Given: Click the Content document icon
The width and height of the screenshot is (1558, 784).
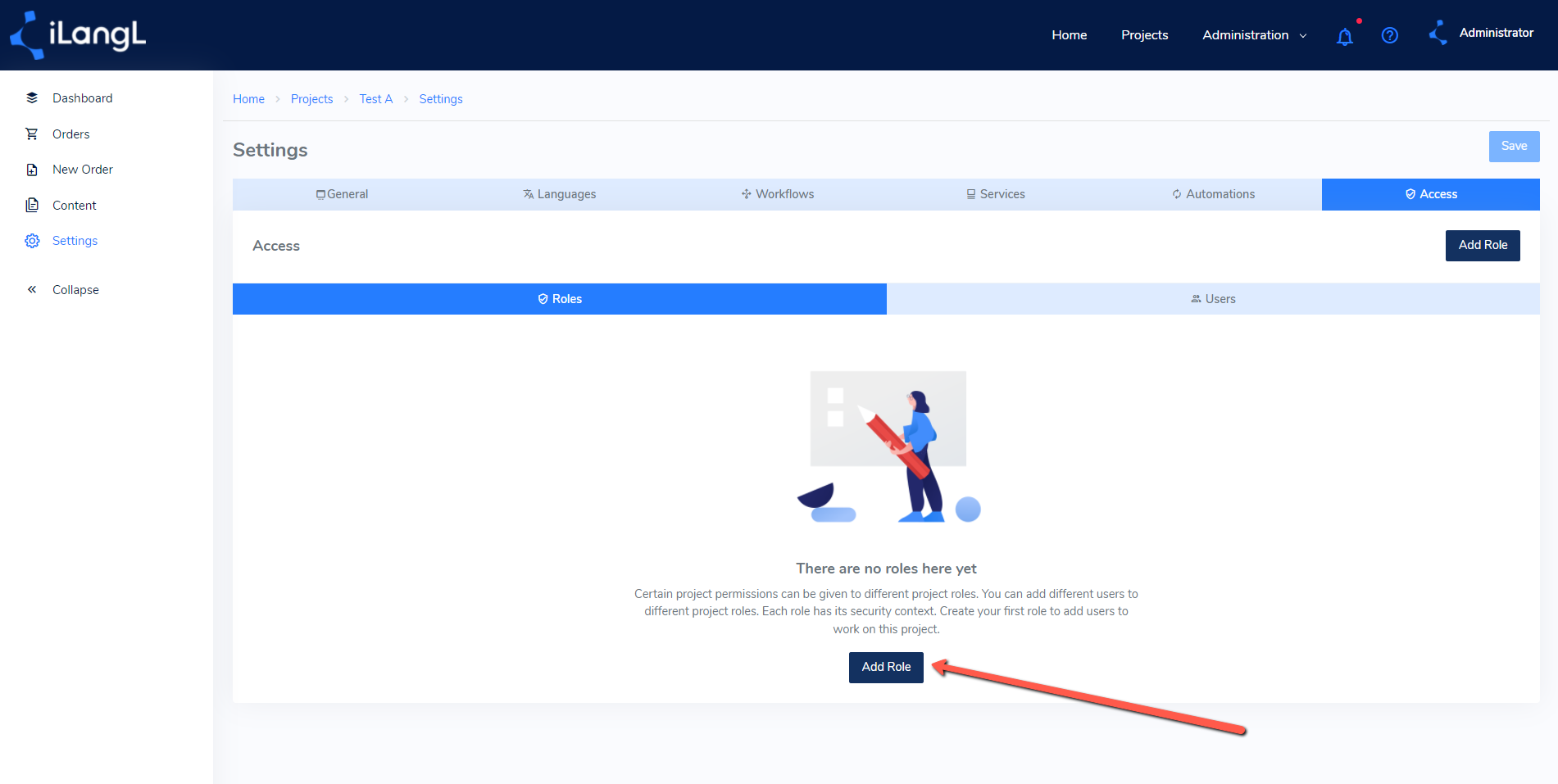Looking at the screenshot, I should (x=32, y=205).
